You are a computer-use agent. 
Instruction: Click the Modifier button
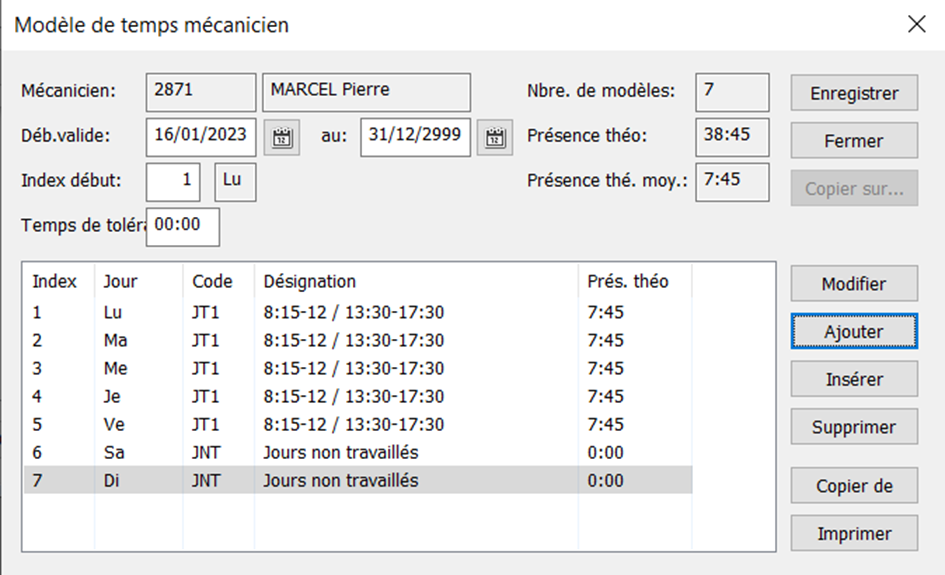click(854, 283)
